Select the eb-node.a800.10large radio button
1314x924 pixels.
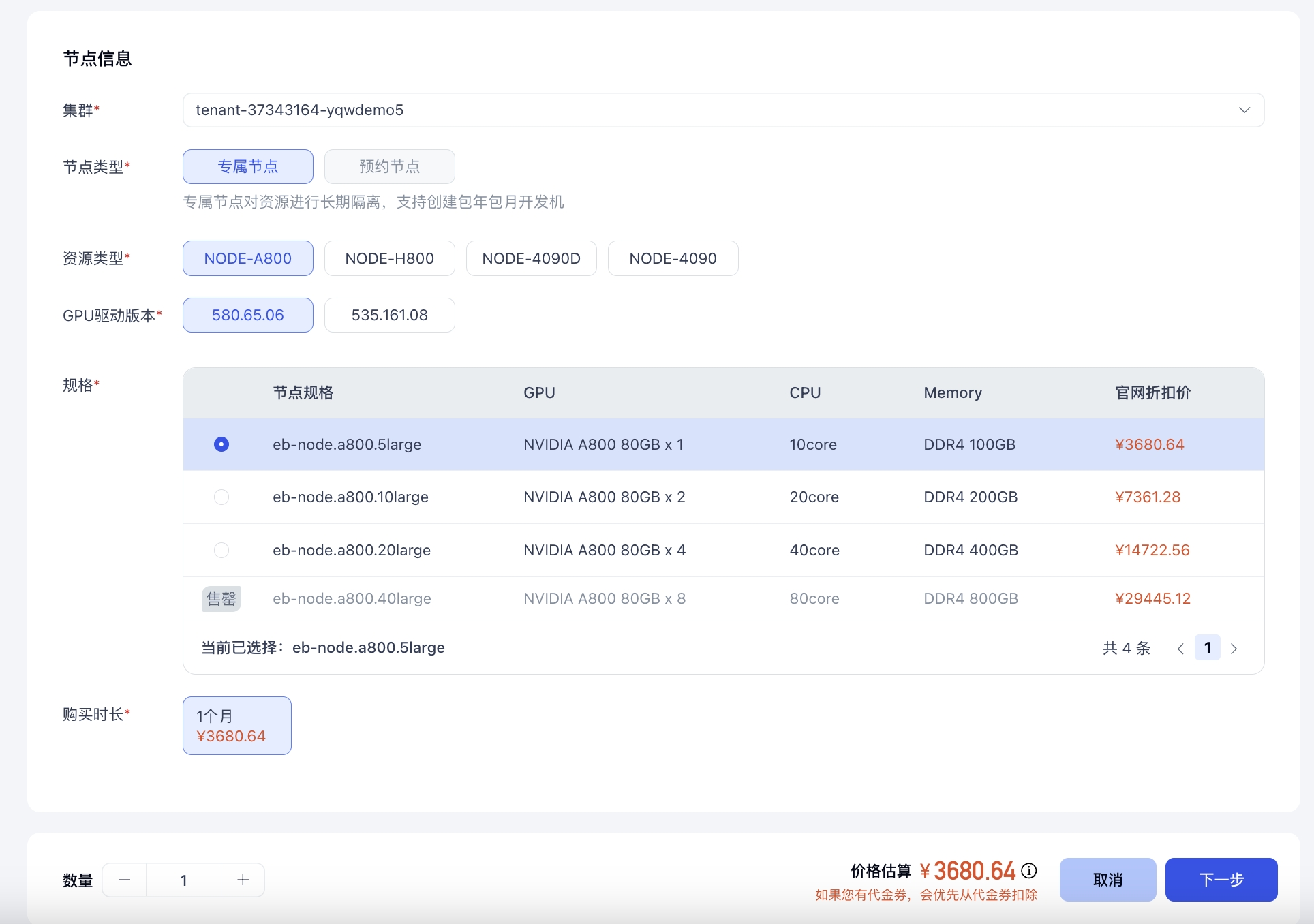221,497
